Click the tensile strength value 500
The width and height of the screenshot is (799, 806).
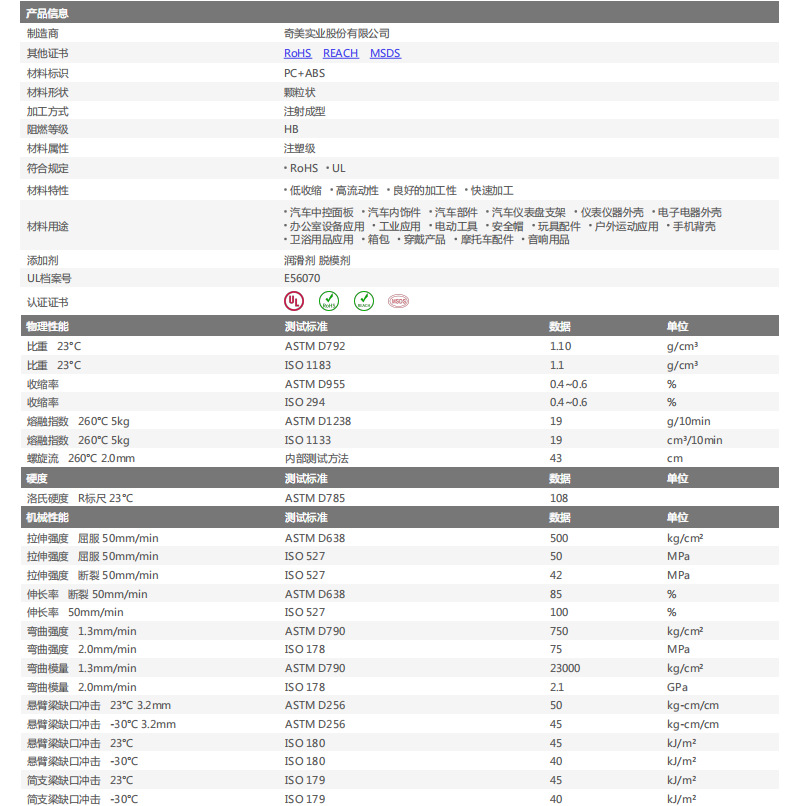(x=559, y=539)
